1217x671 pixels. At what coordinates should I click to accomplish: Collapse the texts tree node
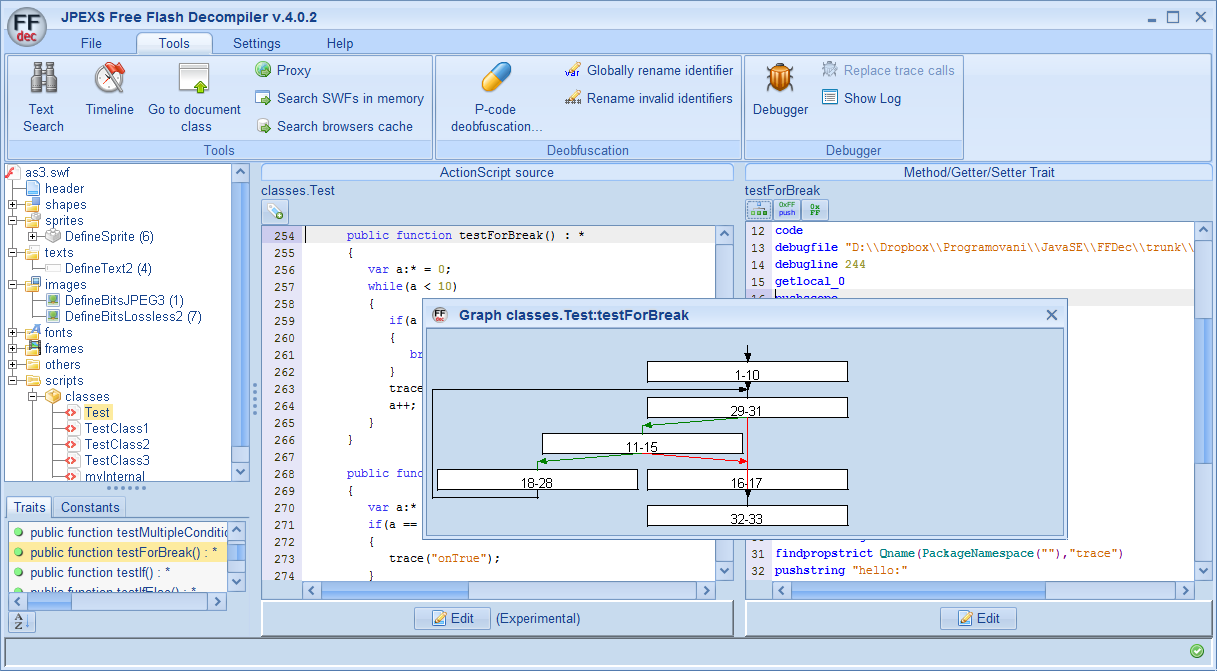13,253
